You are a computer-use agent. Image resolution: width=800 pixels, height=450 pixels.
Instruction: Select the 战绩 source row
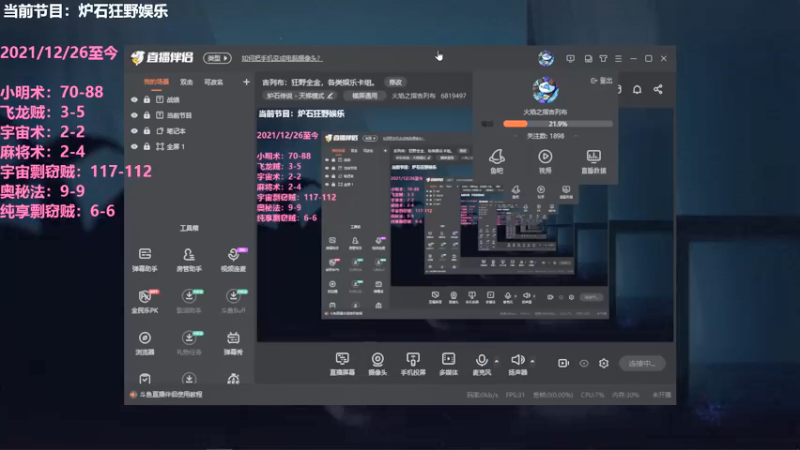(190, 100)
